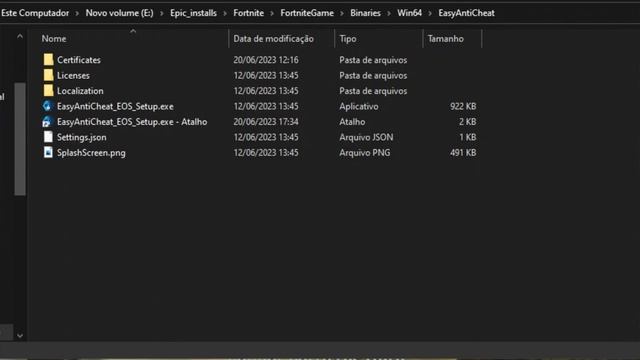Click Pasta de arquivos type for Licenses
This screenshot has width=640, height=360.
pyautogui.click(x=373, y=76)
